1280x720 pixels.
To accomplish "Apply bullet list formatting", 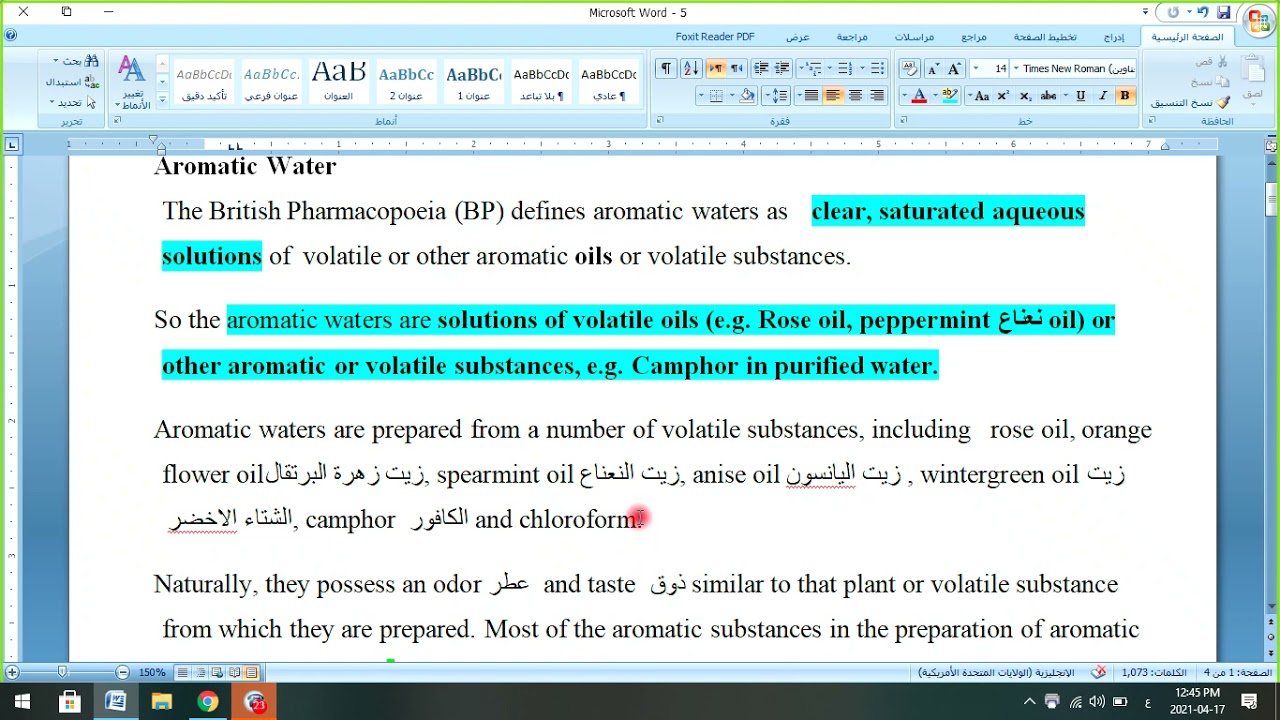I will (x=877, y=68).
